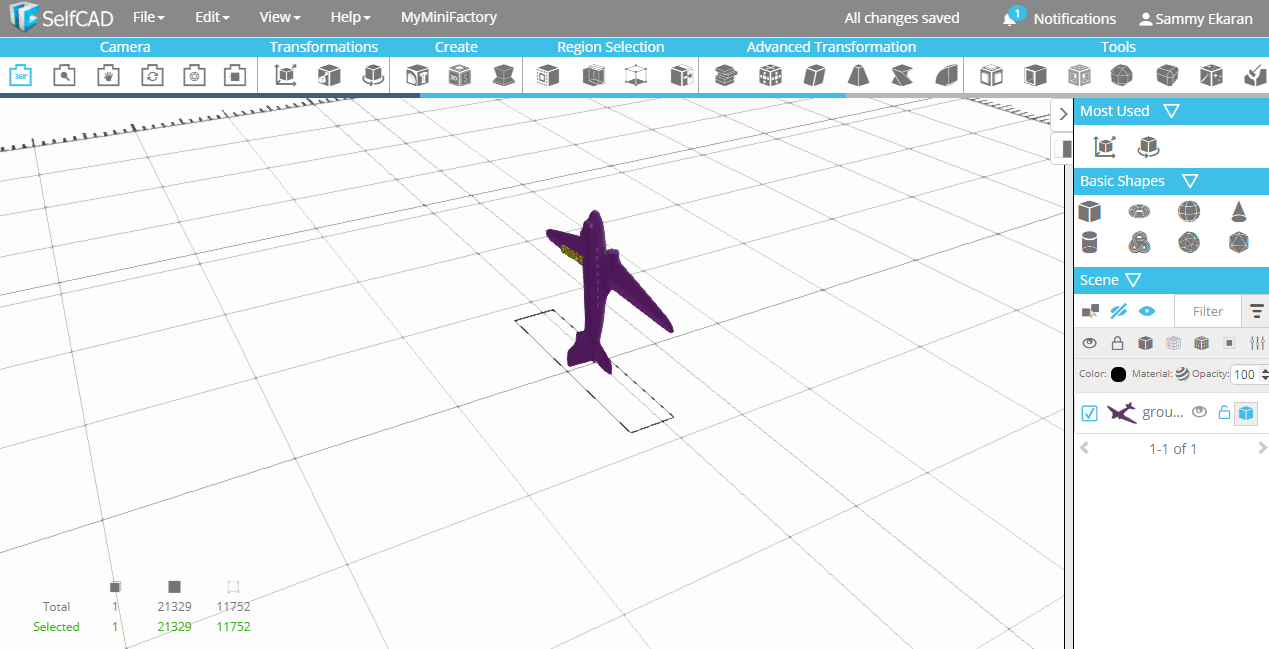Click the round object tool in Tools
The width and height of the screenshot is (1269, 649).
pyautogui.click(x=1123, y=75)
